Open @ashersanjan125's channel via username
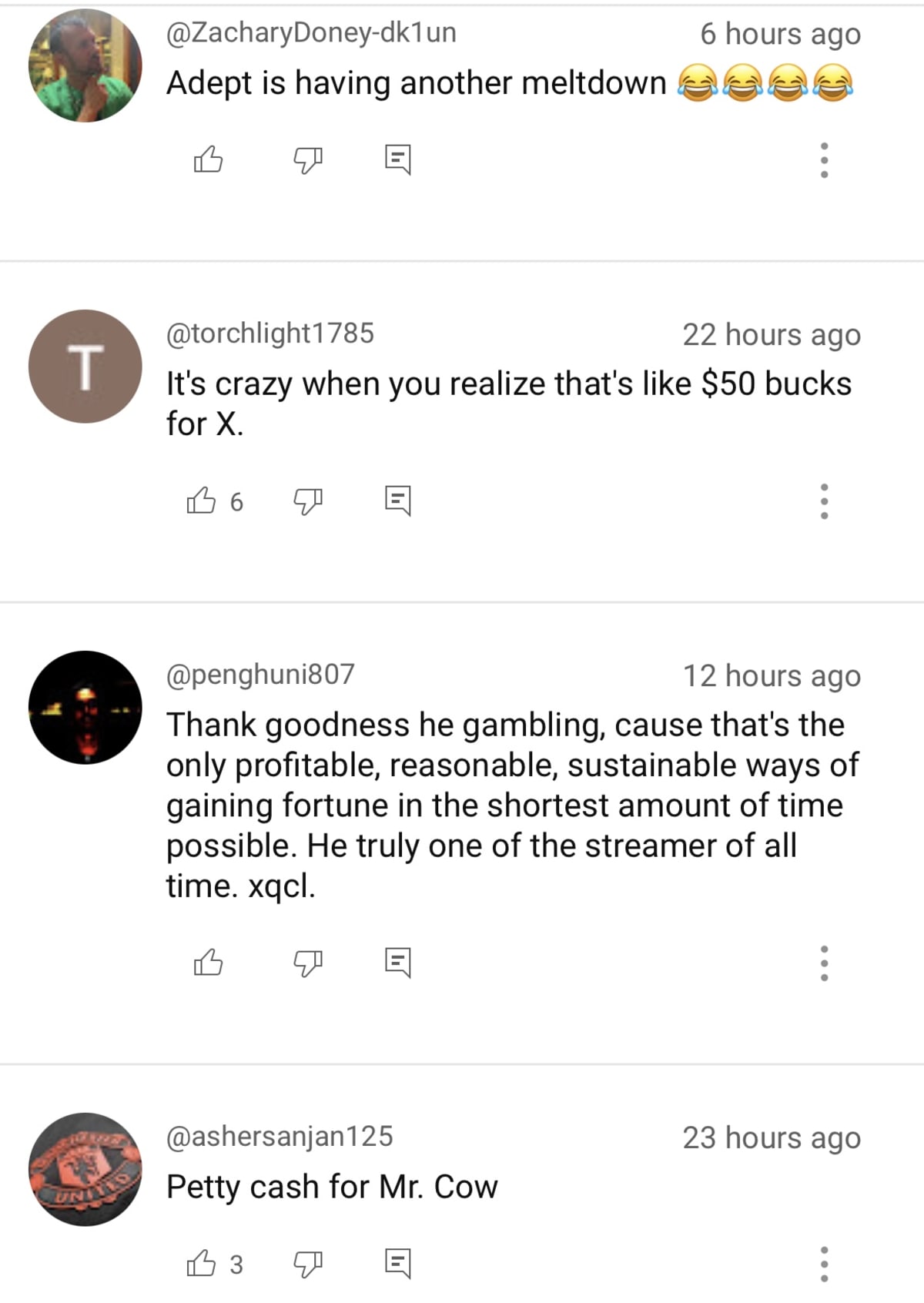The image size is (924, 1303). (x=279, y=1136)
